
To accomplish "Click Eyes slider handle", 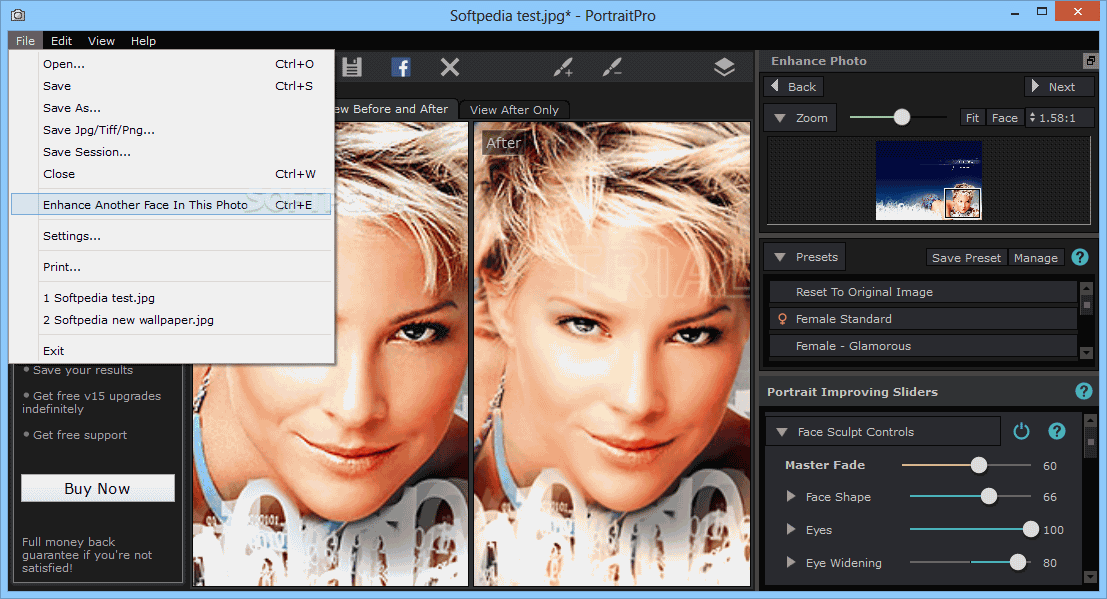I will click(x=1031, y=529).
